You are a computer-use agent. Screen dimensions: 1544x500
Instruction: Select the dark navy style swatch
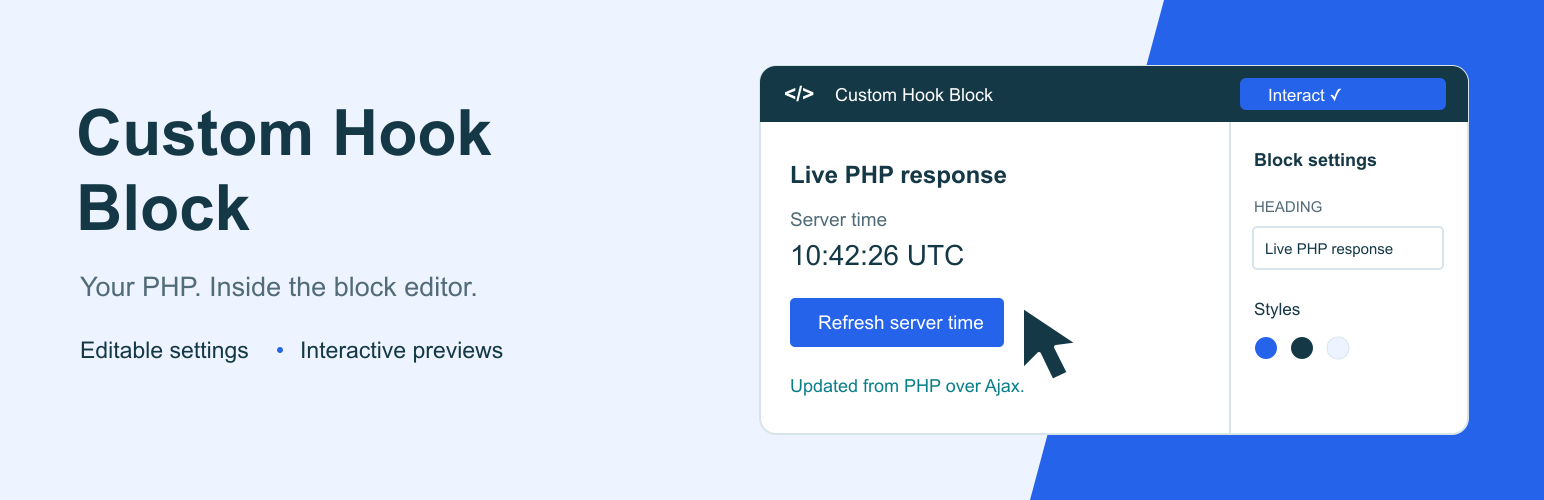[x=1301, y=348]
